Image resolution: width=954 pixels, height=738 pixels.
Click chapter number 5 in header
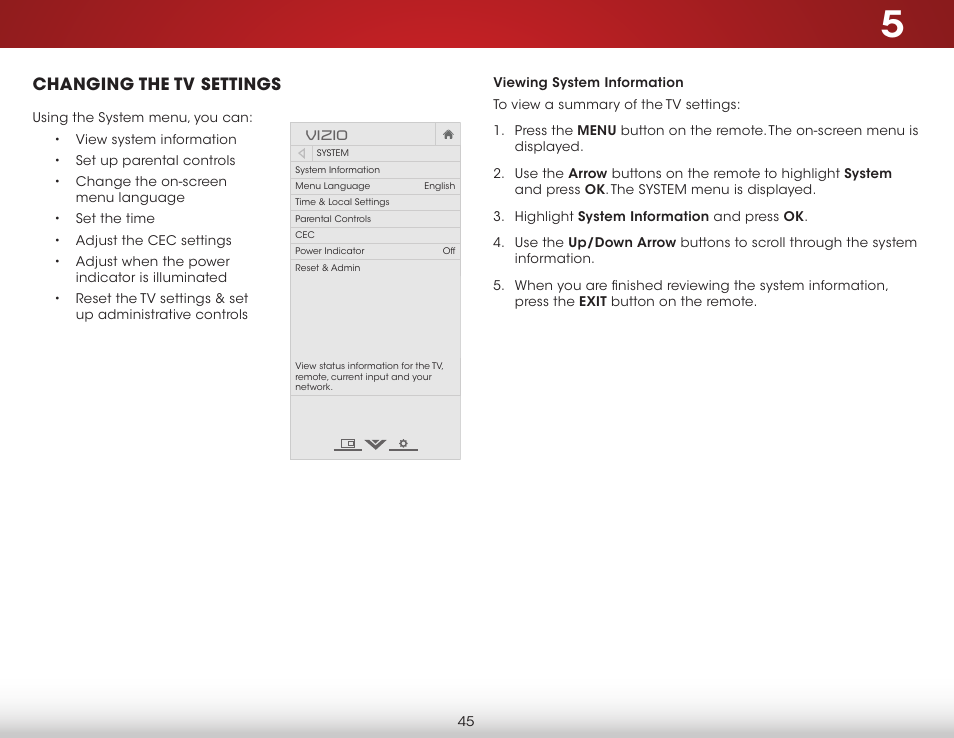(x=892, y=24)
